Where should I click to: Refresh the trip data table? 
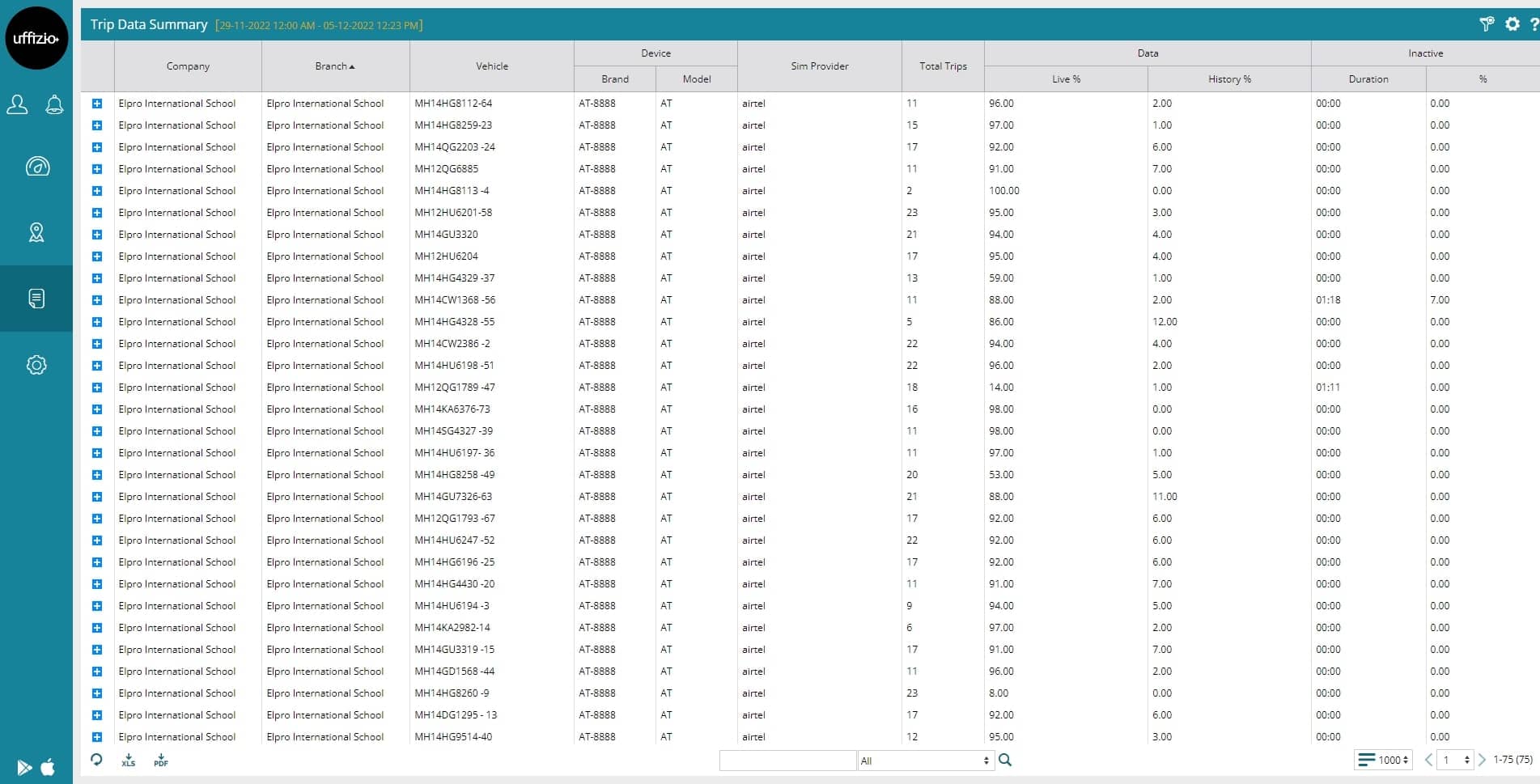click(x=96, y=760)
